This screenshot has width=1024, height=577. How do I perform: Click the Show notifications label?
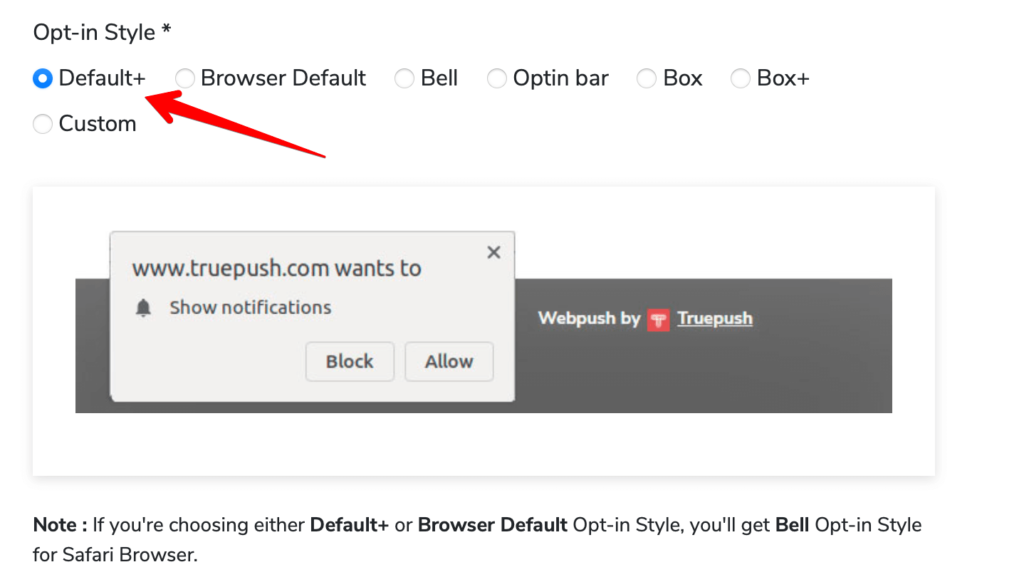pos(249,308)
